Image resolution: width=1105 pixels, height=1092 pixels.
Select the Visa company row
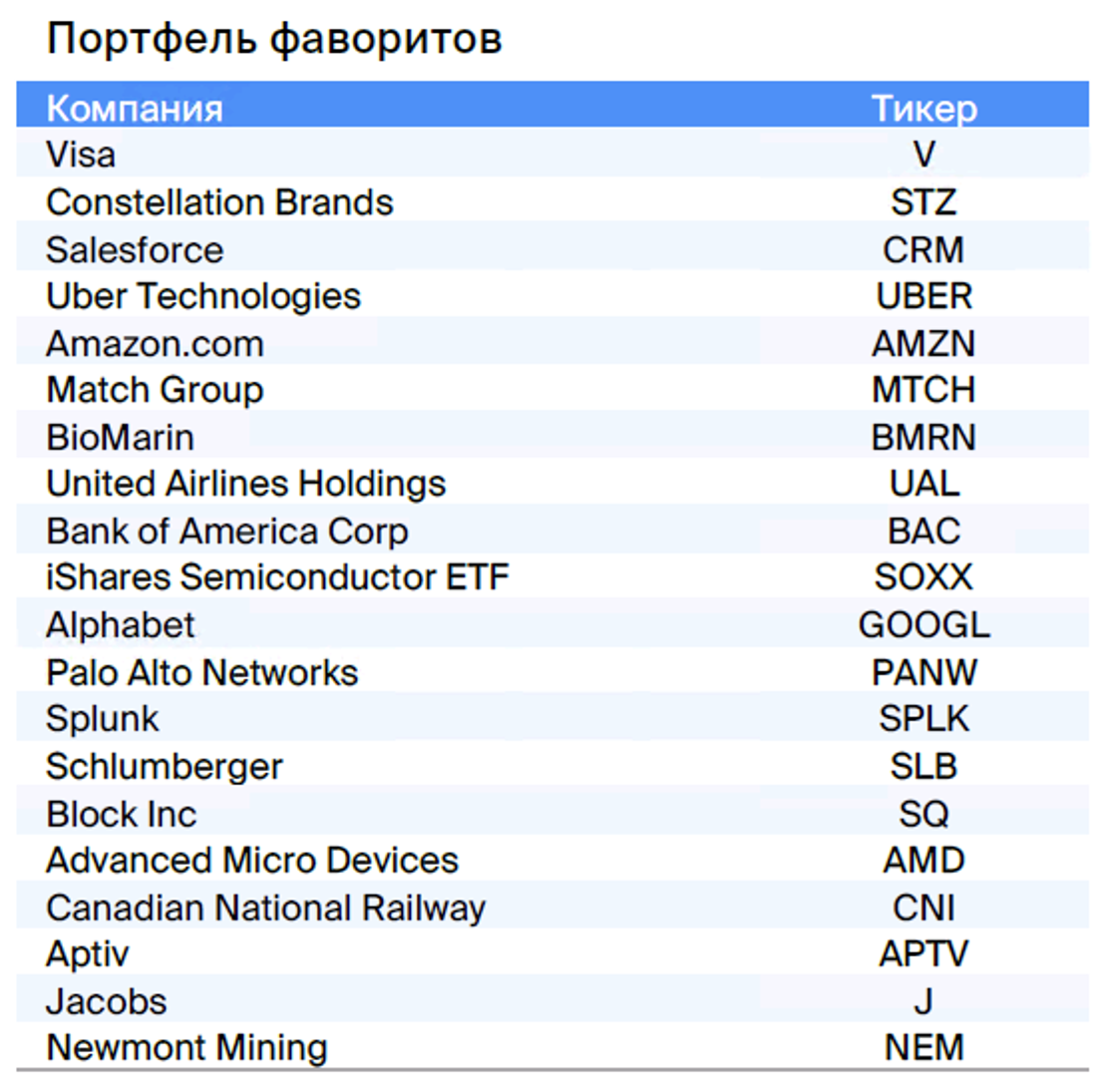coord(552,155)
